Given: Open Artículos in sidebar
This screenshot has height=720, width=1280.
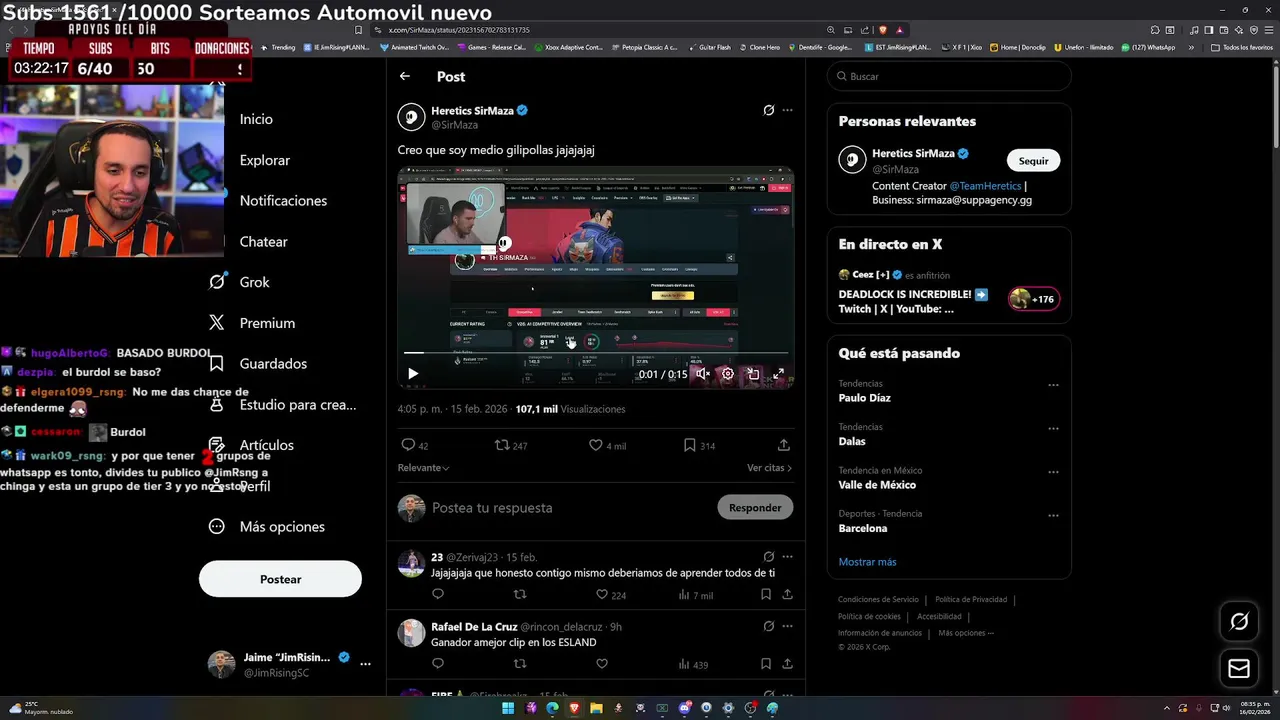Looking at the screenshot, I should [x=251, y=445].
